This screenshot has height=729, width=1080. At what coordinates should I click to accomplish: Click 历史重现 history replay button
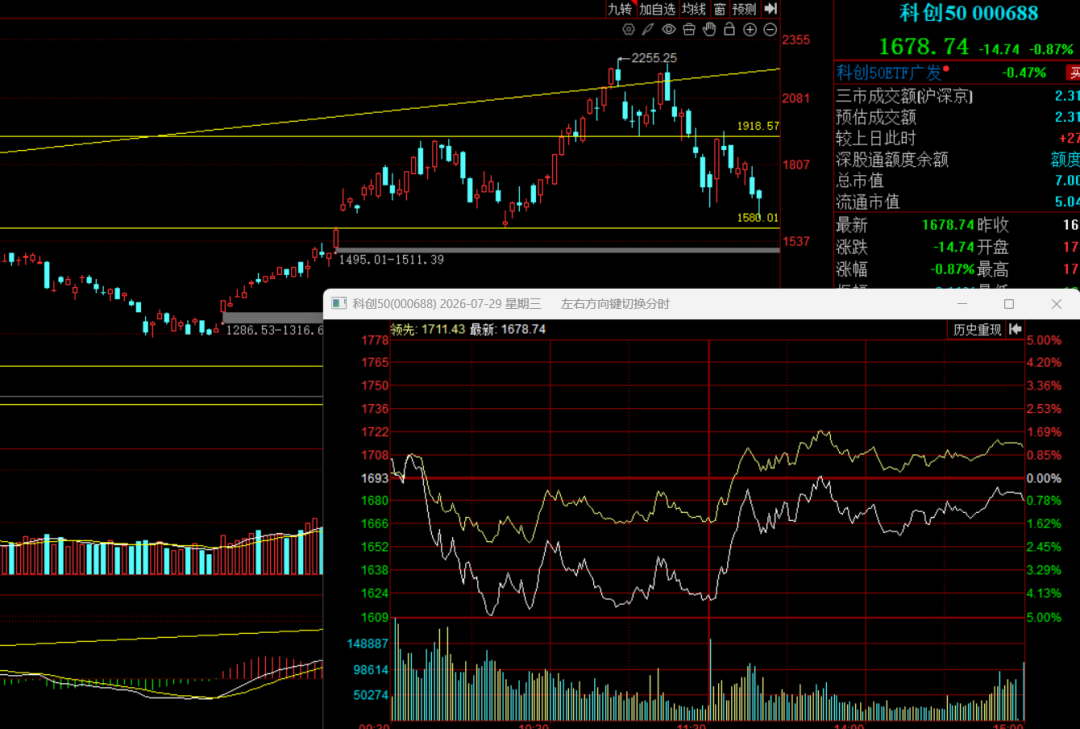pyautogui.click(x=977, y=330)
